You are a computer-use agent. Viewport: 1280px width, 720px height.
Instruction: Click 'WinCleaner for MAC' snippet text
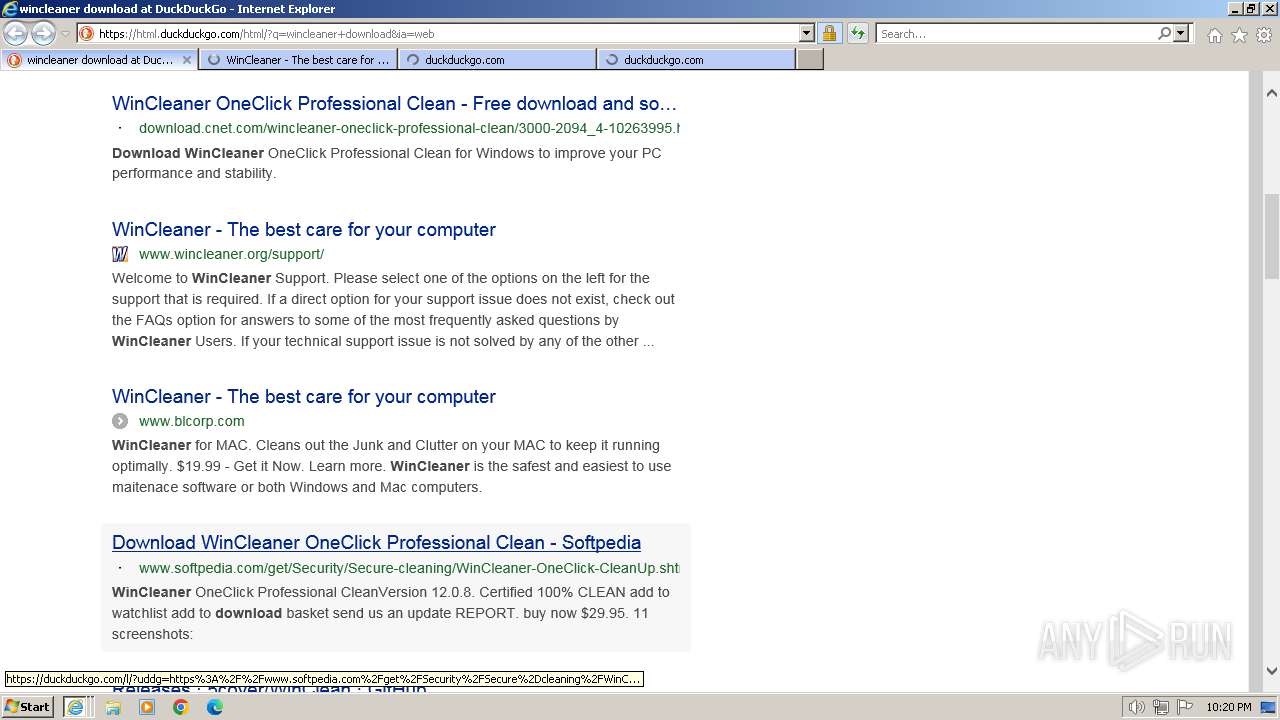click(x=391, y=466)
